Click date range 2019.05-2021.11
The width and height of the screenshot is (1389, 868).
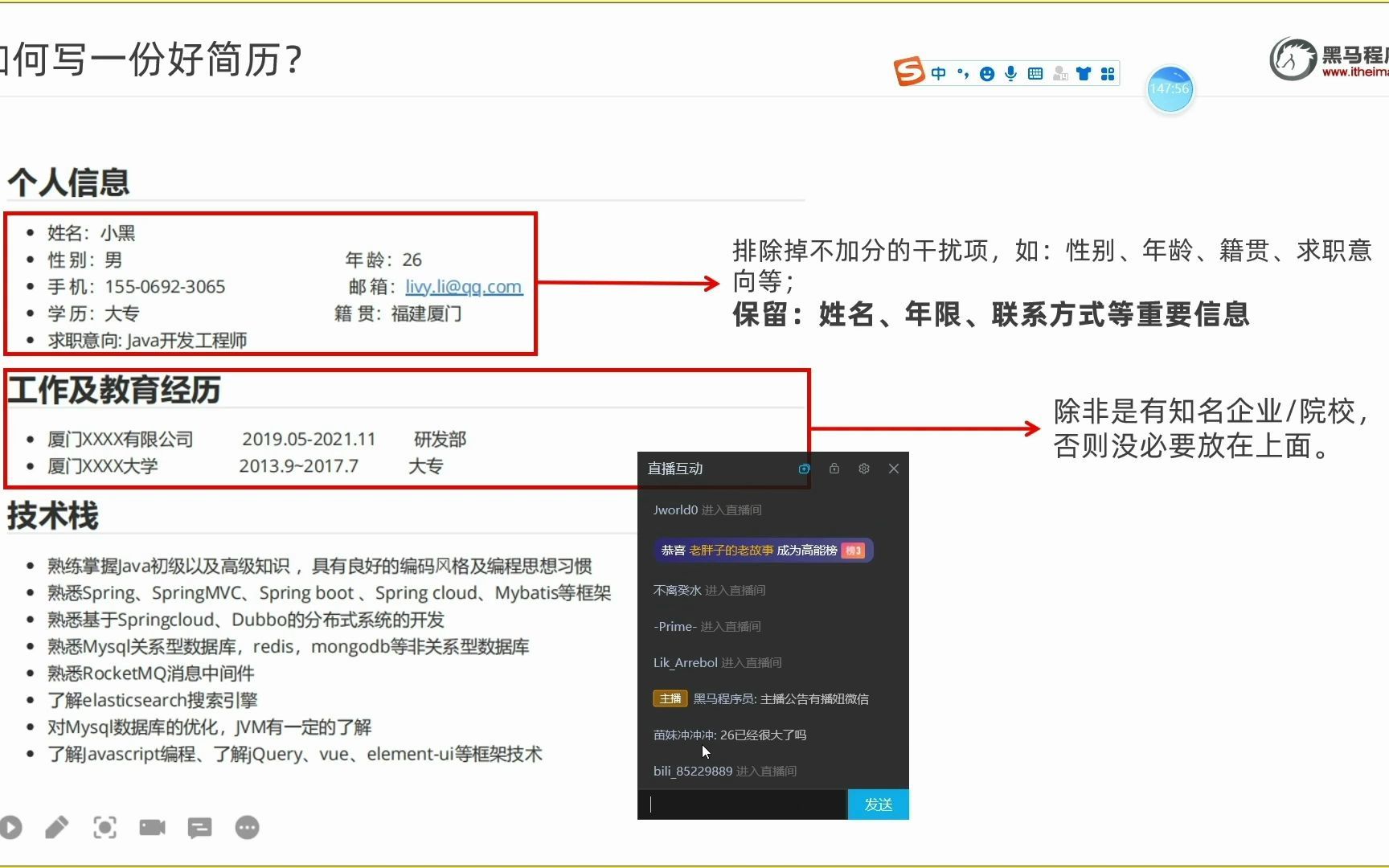pos(309,439)
